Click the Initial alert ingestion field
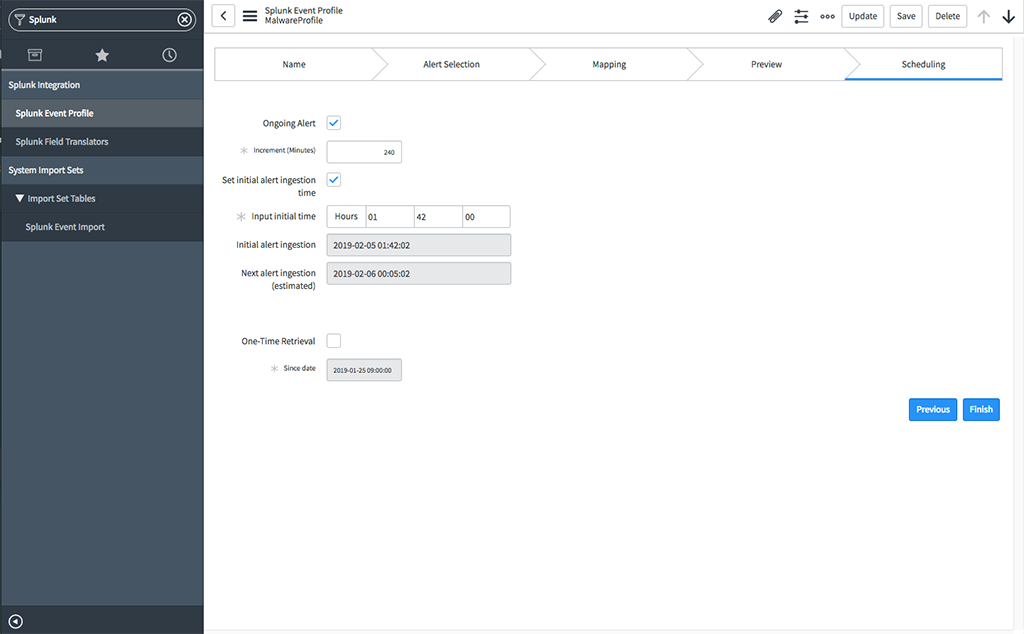The image size is (1024, 634). [419, 245]
